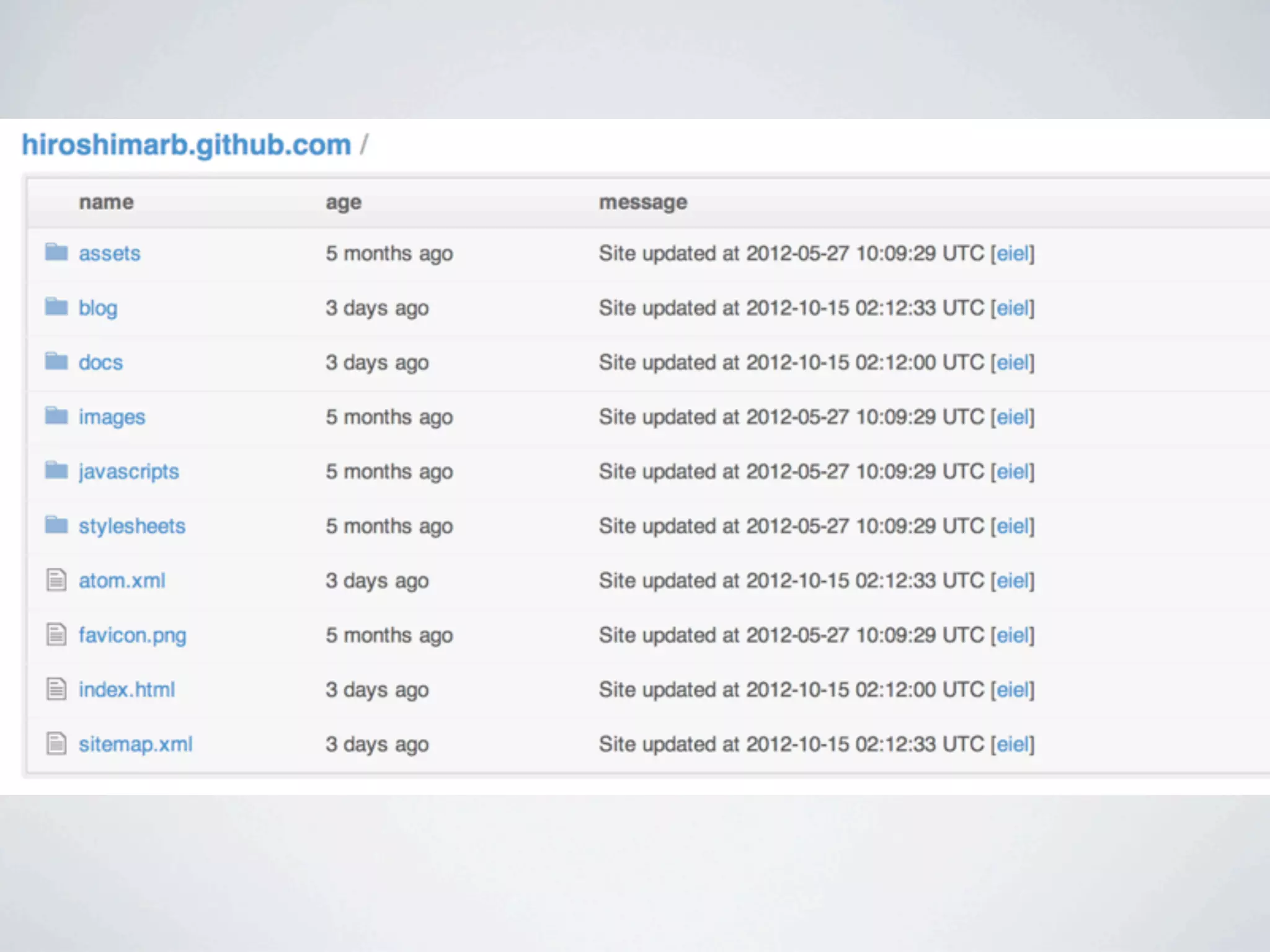Screen dimensions: 1270x952
Task: Click the folder icon beside javascripts
Action: pos(56,470)
